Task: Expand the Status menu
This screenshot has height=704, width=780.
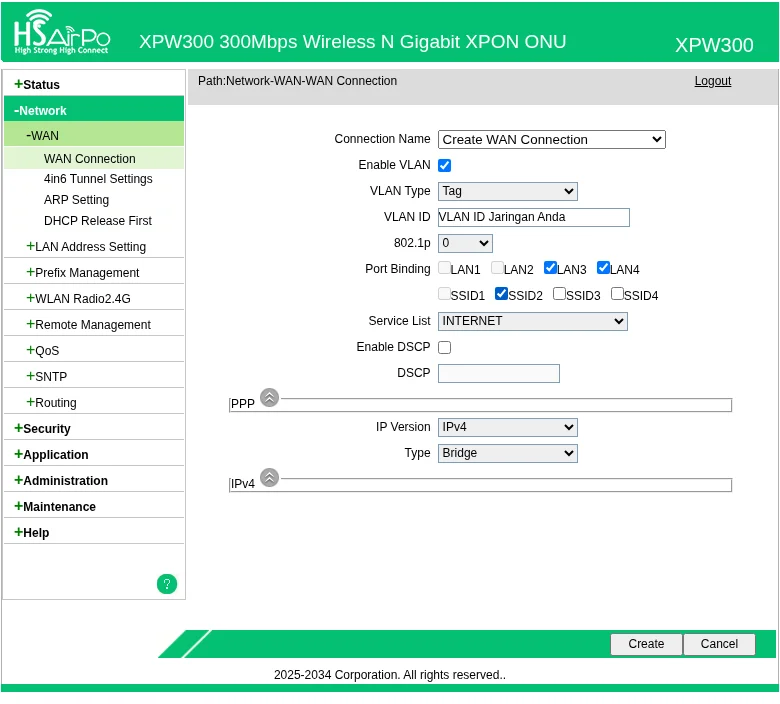Action: click(x=94, y=85)
